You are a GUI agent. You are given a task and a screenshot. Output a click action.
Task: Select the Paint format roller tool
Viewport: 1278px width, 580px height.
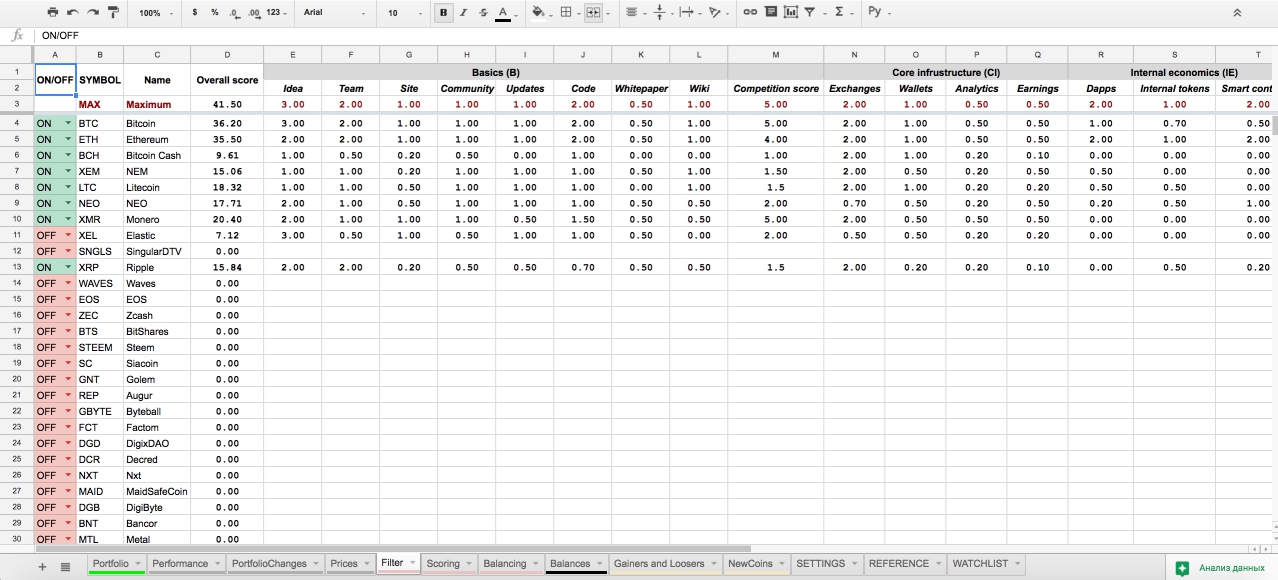112,13
